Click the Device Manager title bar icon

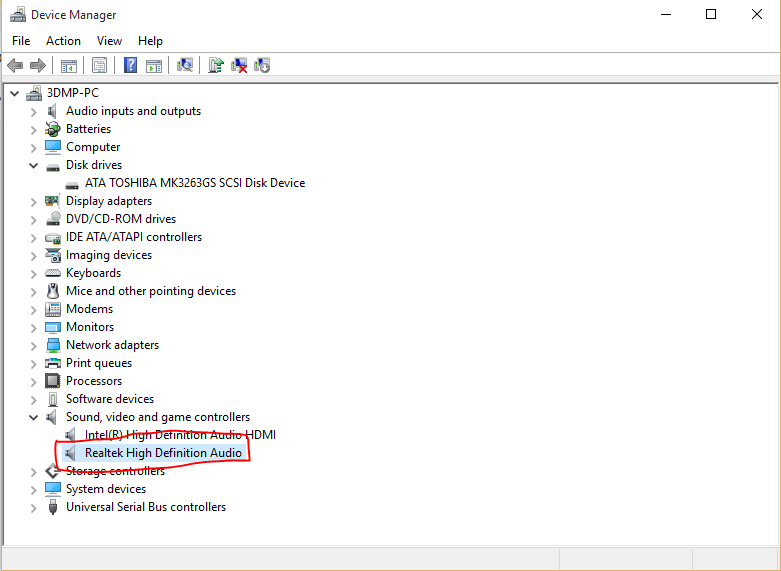[18, 14]
